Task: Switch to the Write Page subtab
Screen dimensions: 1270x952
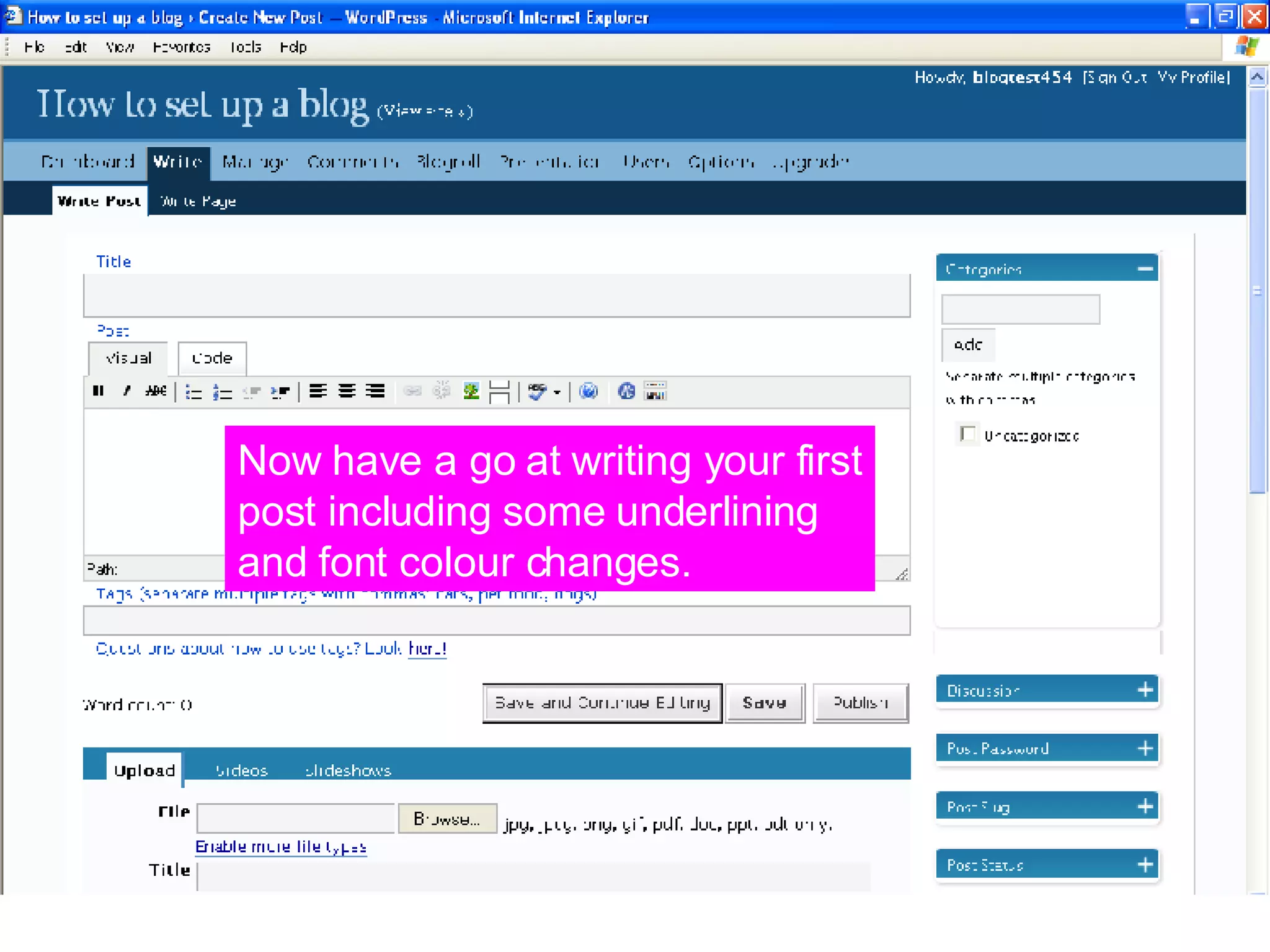Action: (x=198, y=201)
